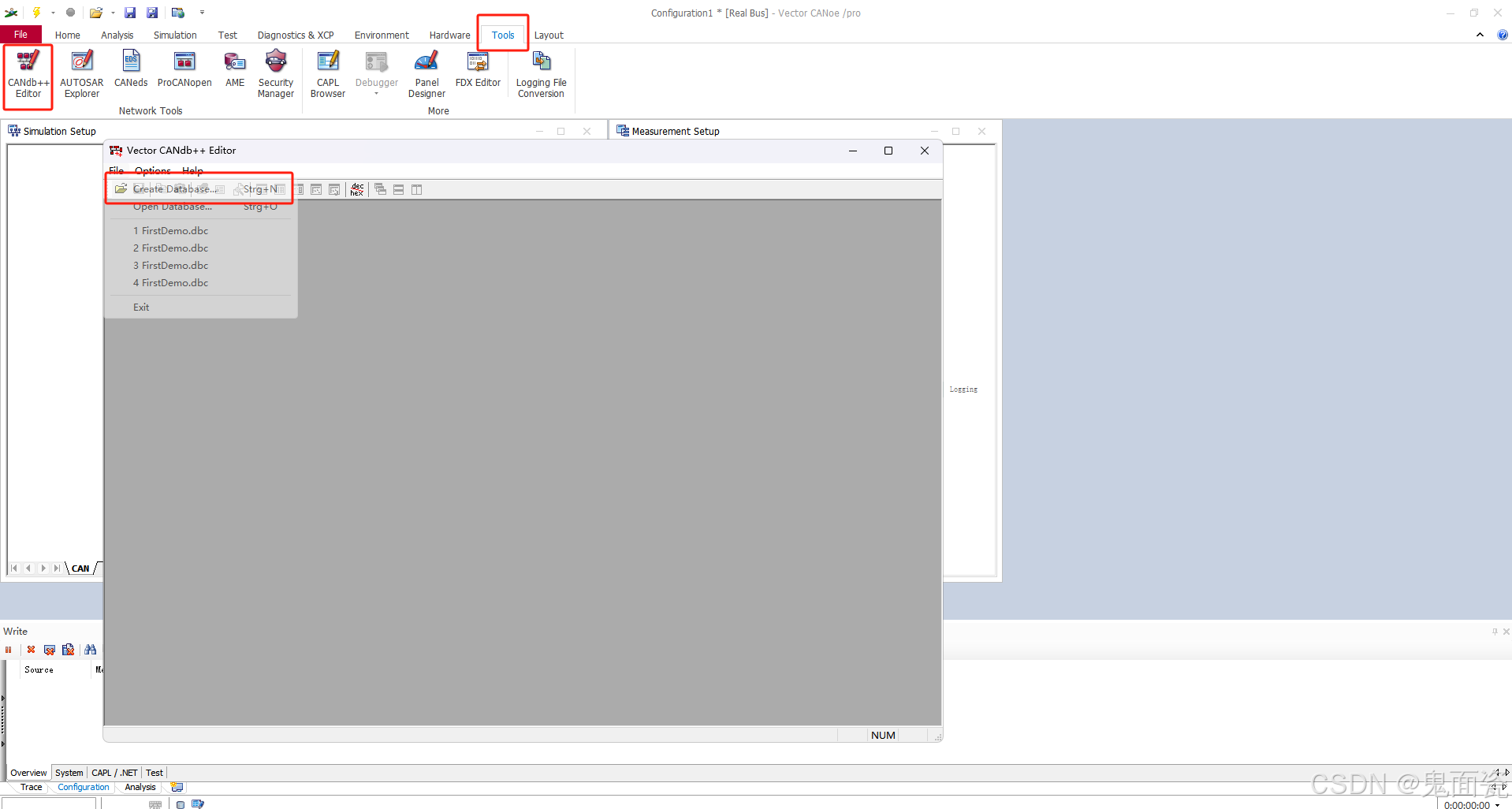Expand the open configuration dropdown arrow
1512x809 pixels.
point(113,13)
